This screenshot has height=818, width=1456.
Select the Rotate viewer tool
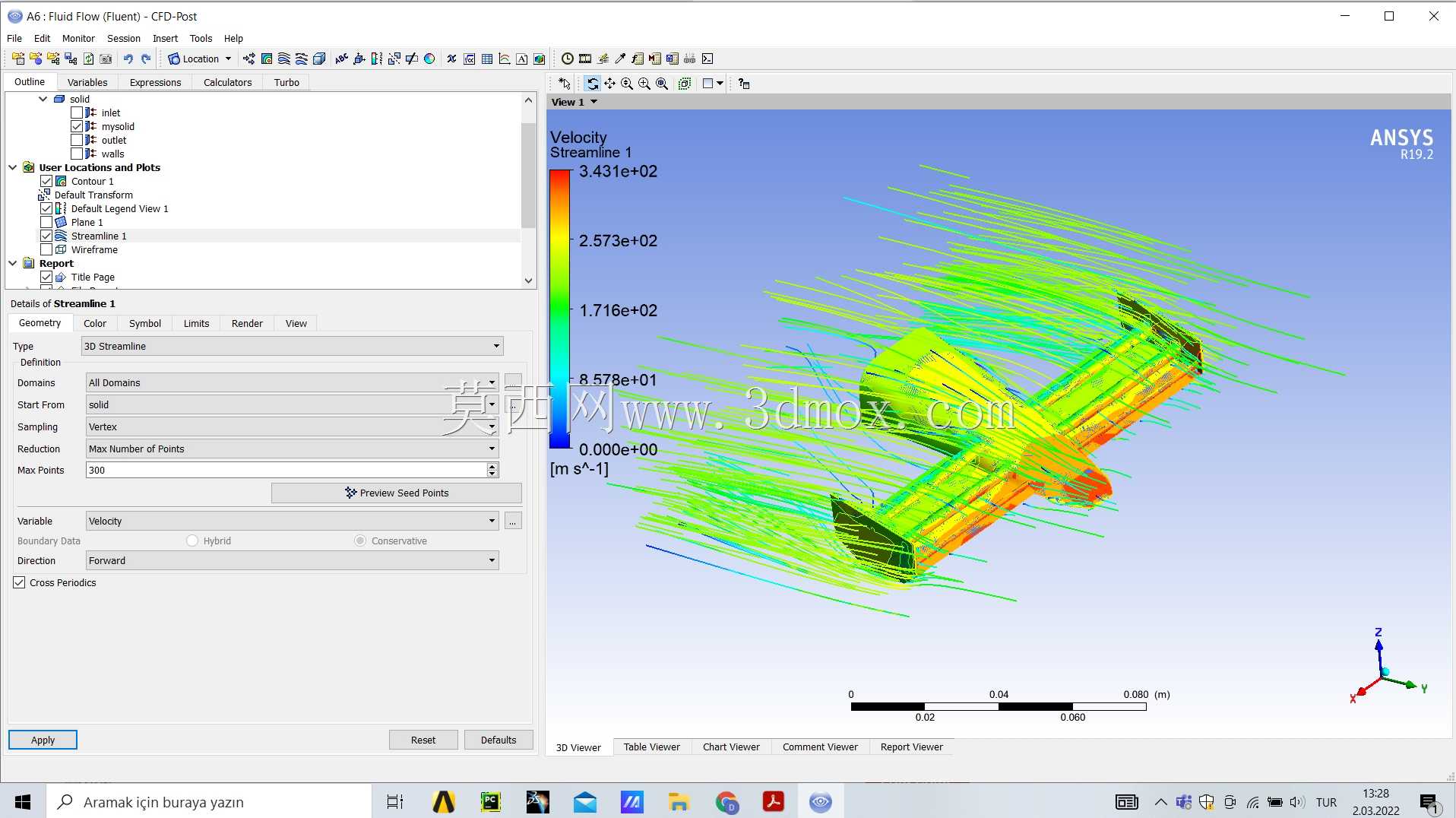(x=593, y=84)
